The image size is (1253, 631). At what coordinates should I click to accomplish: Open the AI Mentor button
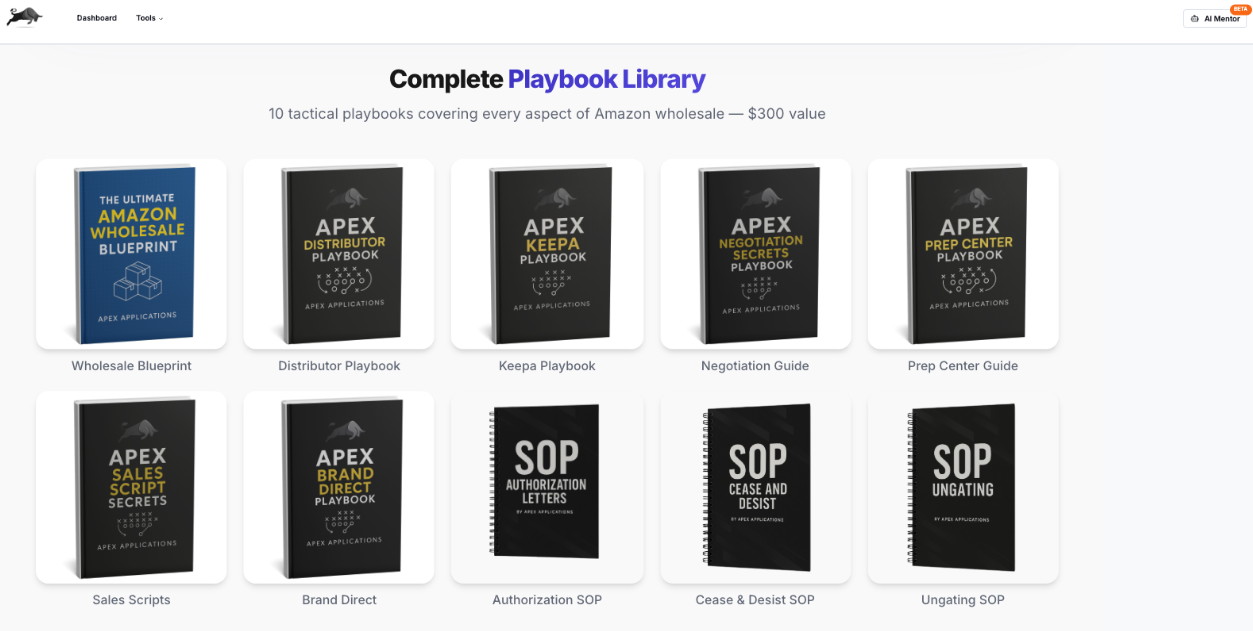coord(1215,18)
